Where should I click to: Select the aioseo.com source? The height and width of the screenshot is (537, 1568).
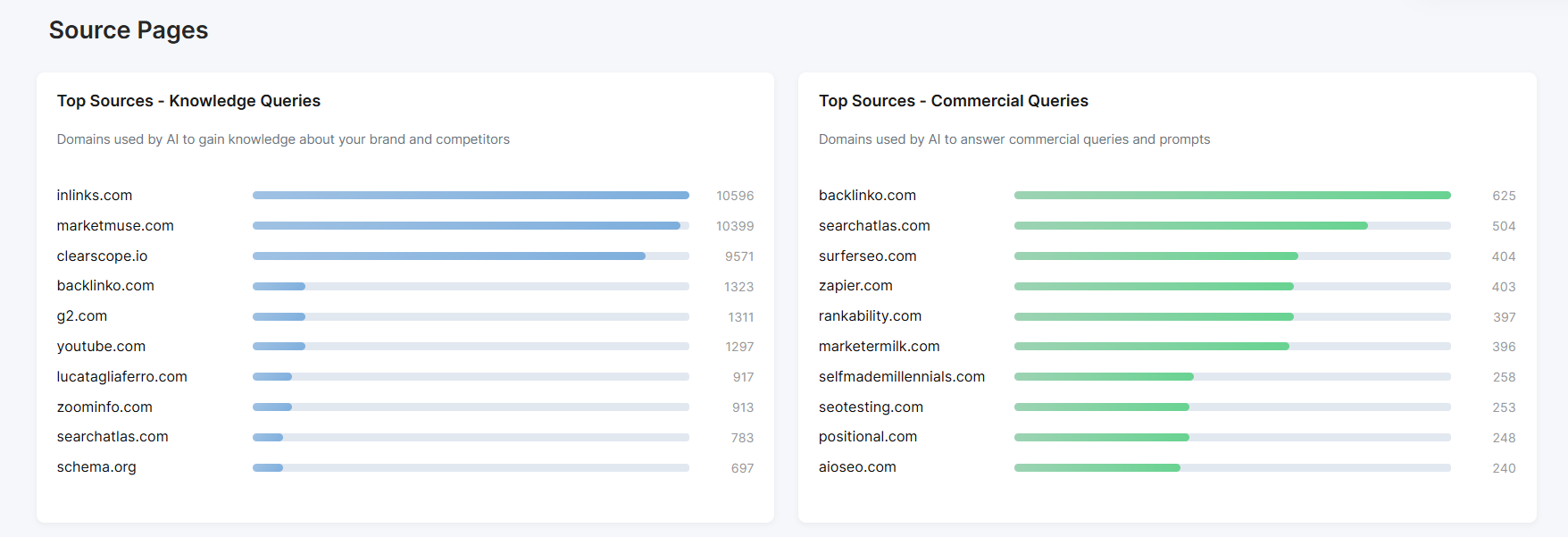point(857,467)
